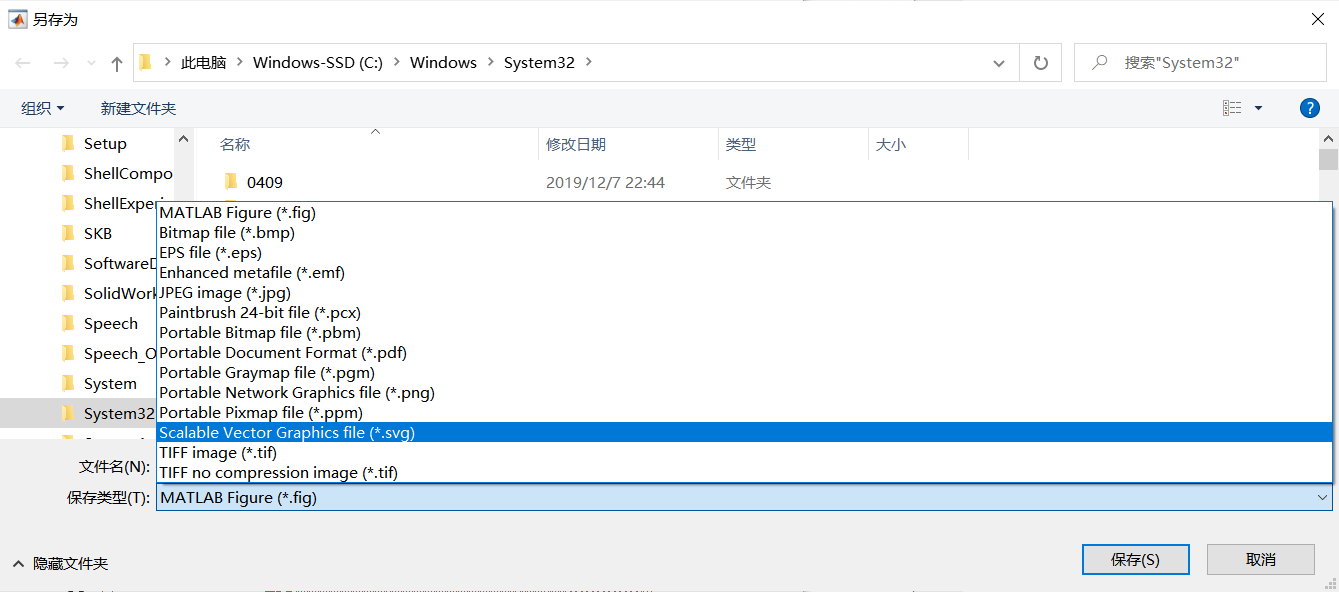Click the refresh button beside address bar

(x=1041, y=63)
